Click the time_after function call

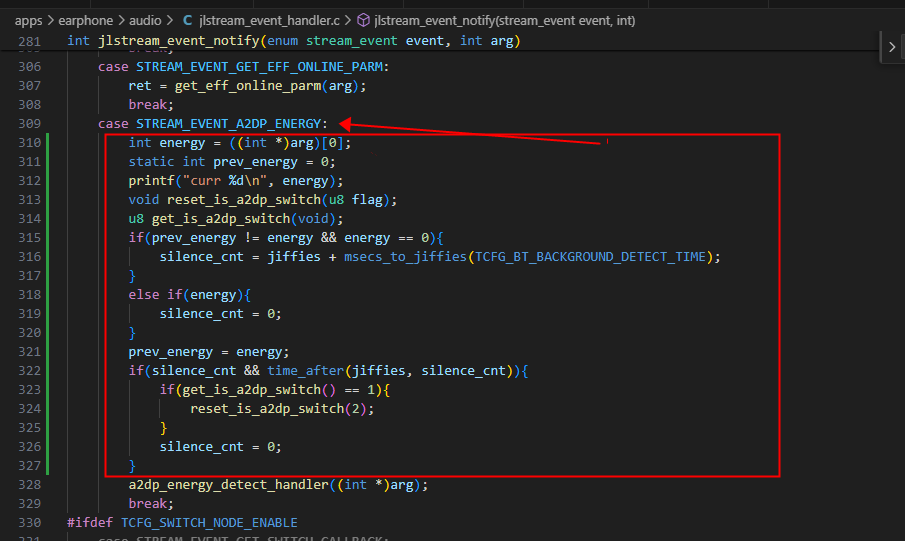click(305, 371)
